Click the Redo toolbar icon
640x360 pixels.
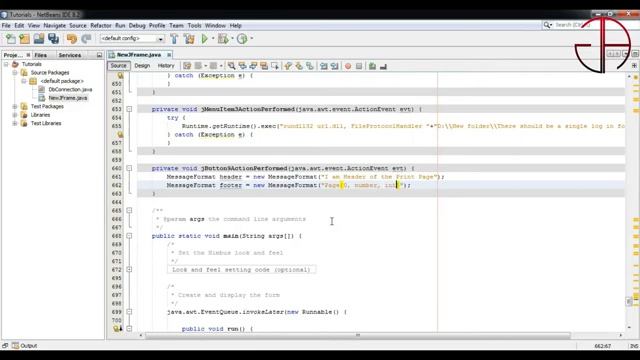click(x=86, y=39)
